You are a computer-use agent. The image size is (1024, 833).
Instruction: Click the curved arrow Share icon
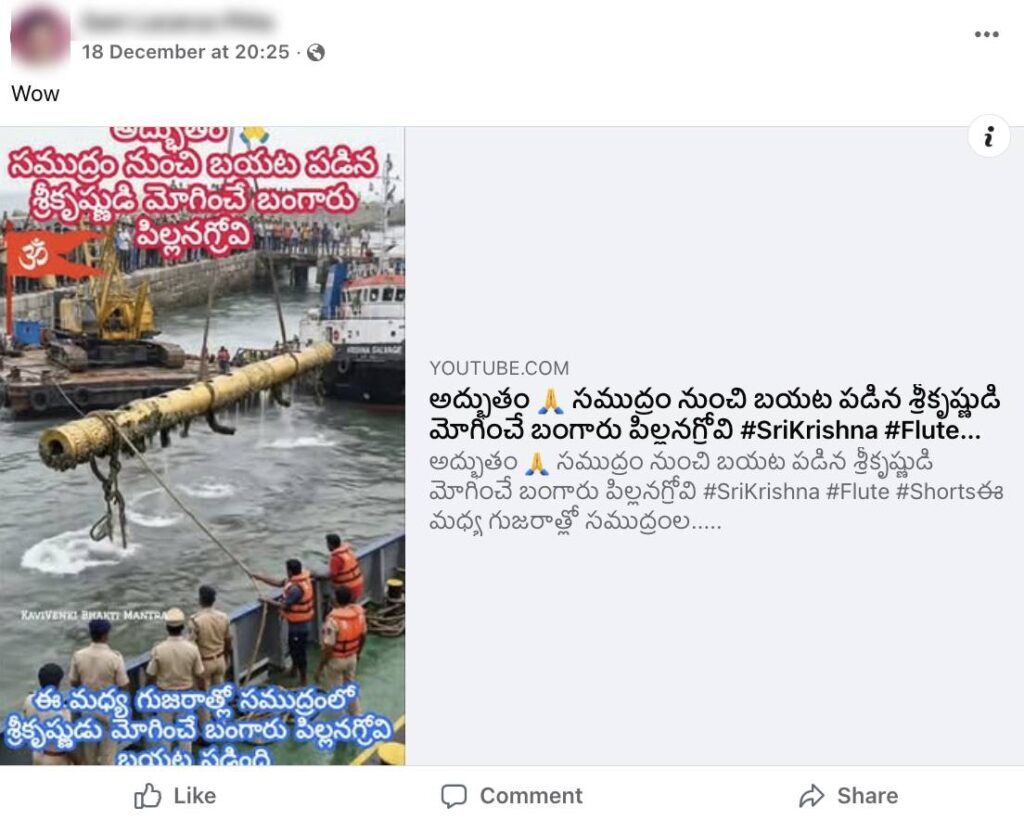(812, 796)
